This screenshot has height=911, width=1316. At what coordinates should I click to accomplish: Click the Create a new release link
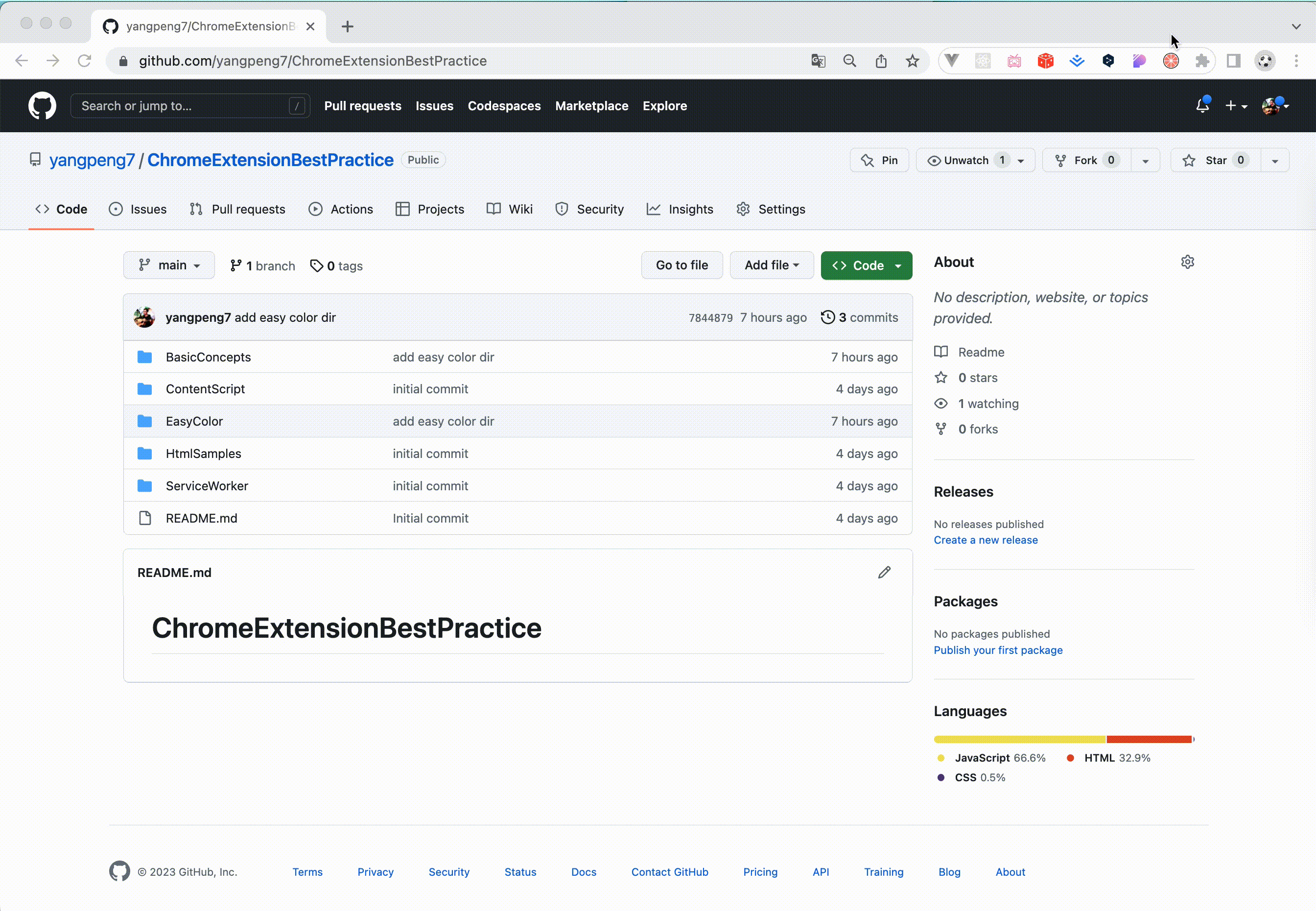[986, 540]
